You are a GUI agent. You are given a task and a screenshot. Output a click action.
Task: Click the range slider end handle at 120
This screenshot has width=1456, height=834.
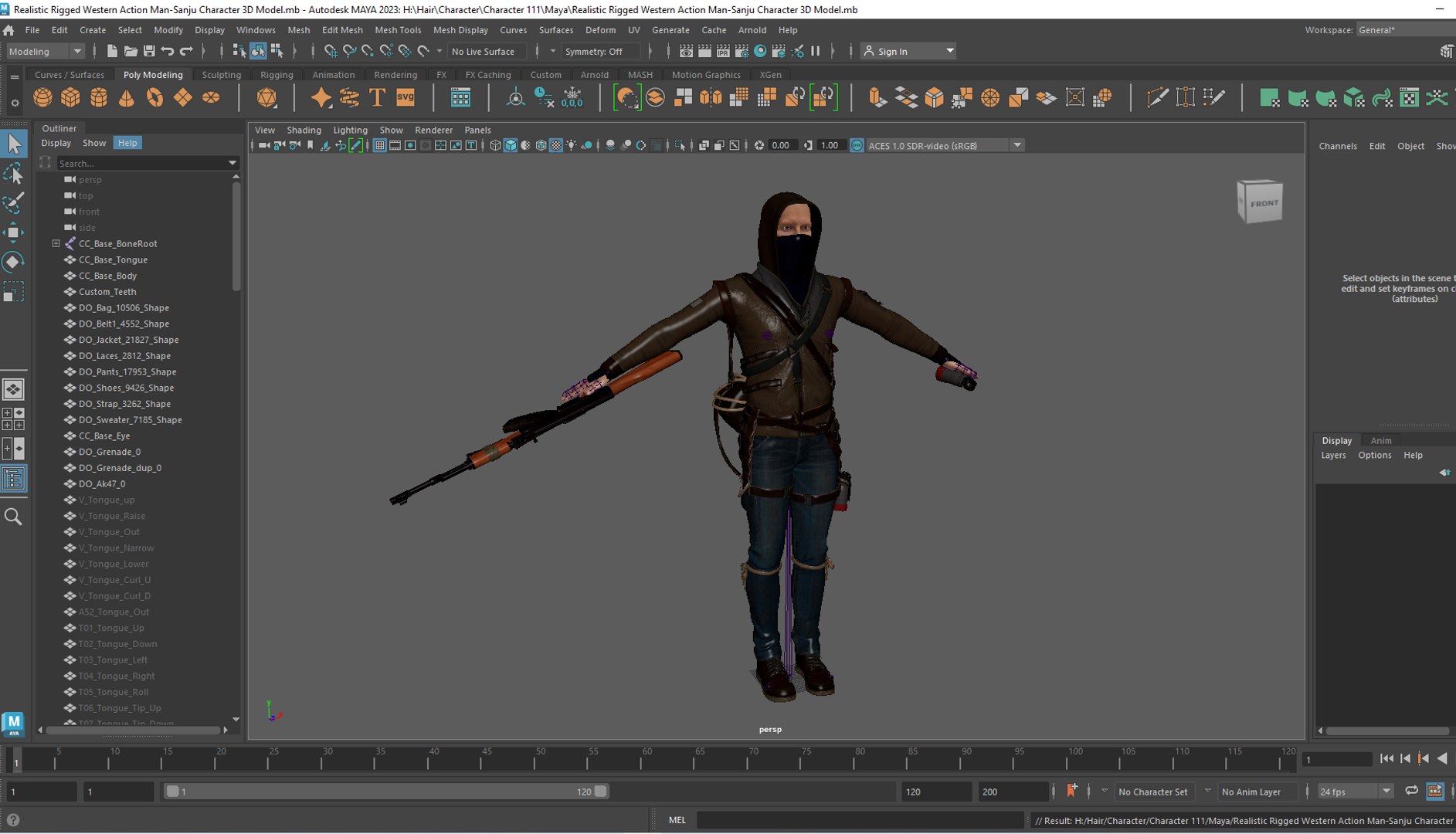coord(600,792)
